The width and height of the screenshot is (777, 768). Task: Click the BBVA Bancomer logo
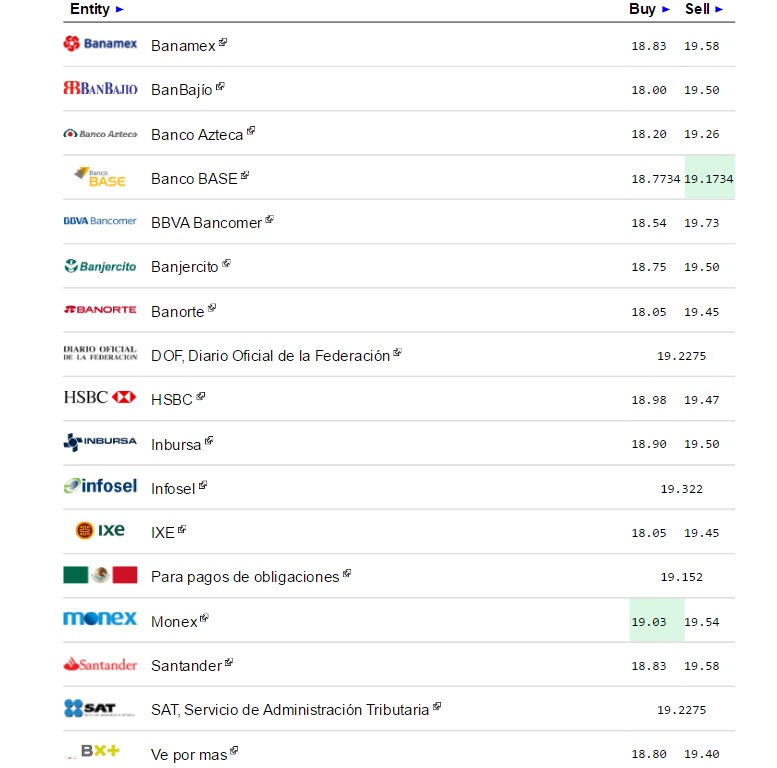click(100, 221)
